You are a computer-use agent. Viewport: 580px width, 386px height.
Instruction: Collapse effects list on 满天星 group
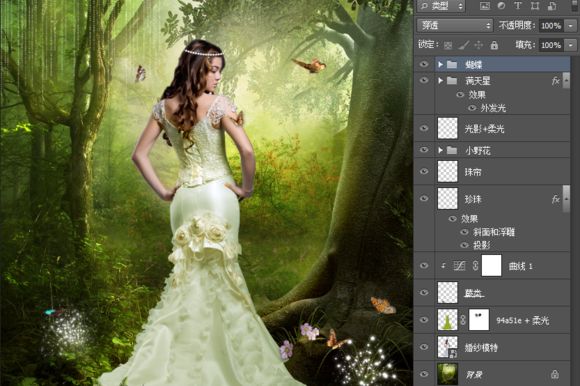(566, 81)
